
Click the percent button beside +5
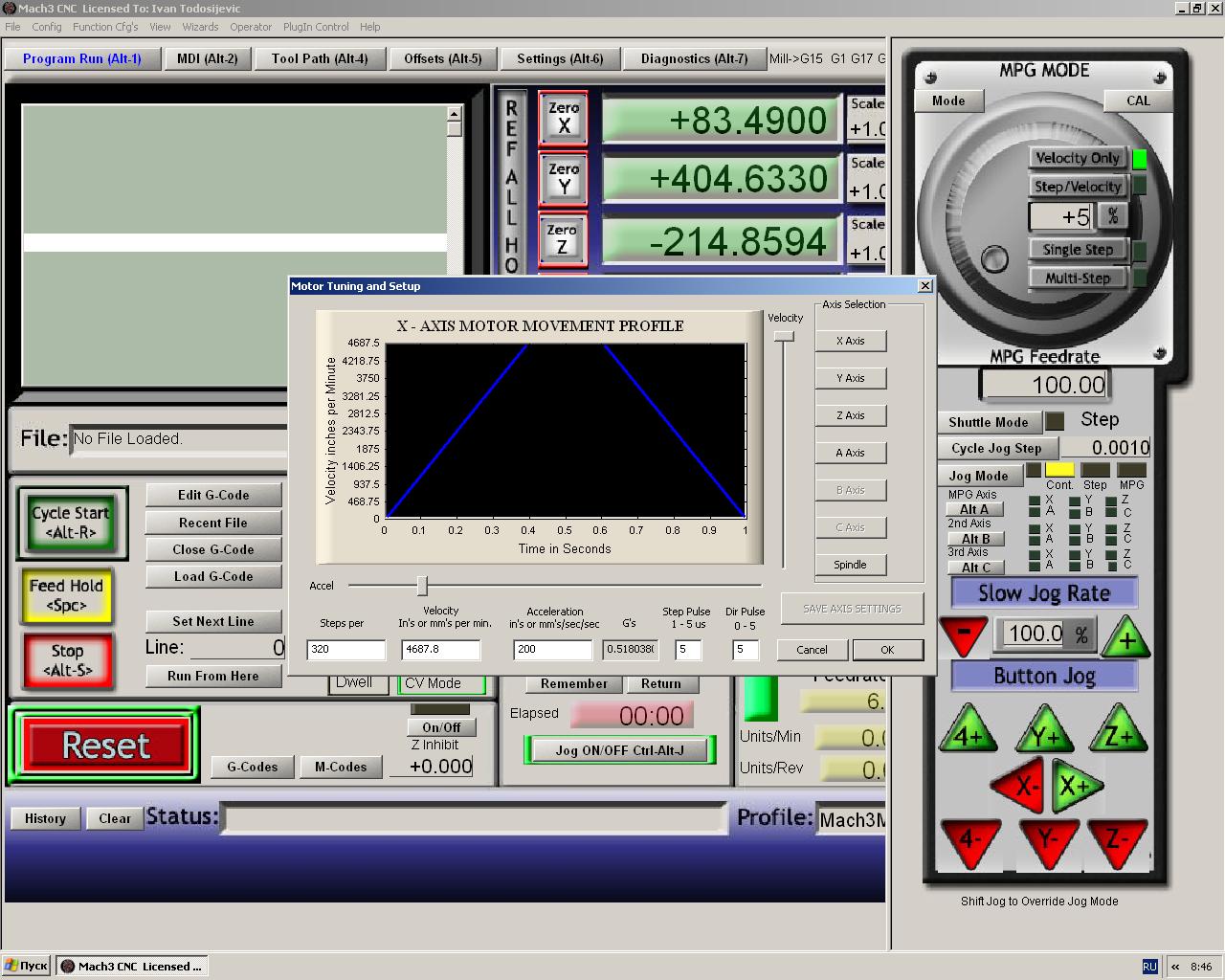(x=1112, y=216)
